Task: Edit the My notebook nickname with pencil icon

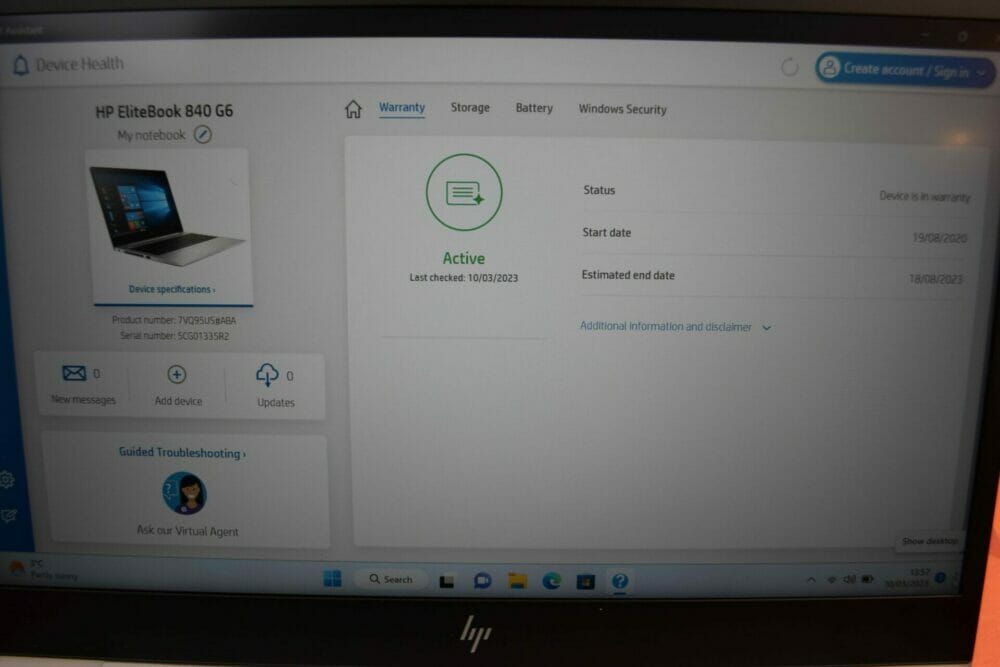Action: (x=203, y=135)
